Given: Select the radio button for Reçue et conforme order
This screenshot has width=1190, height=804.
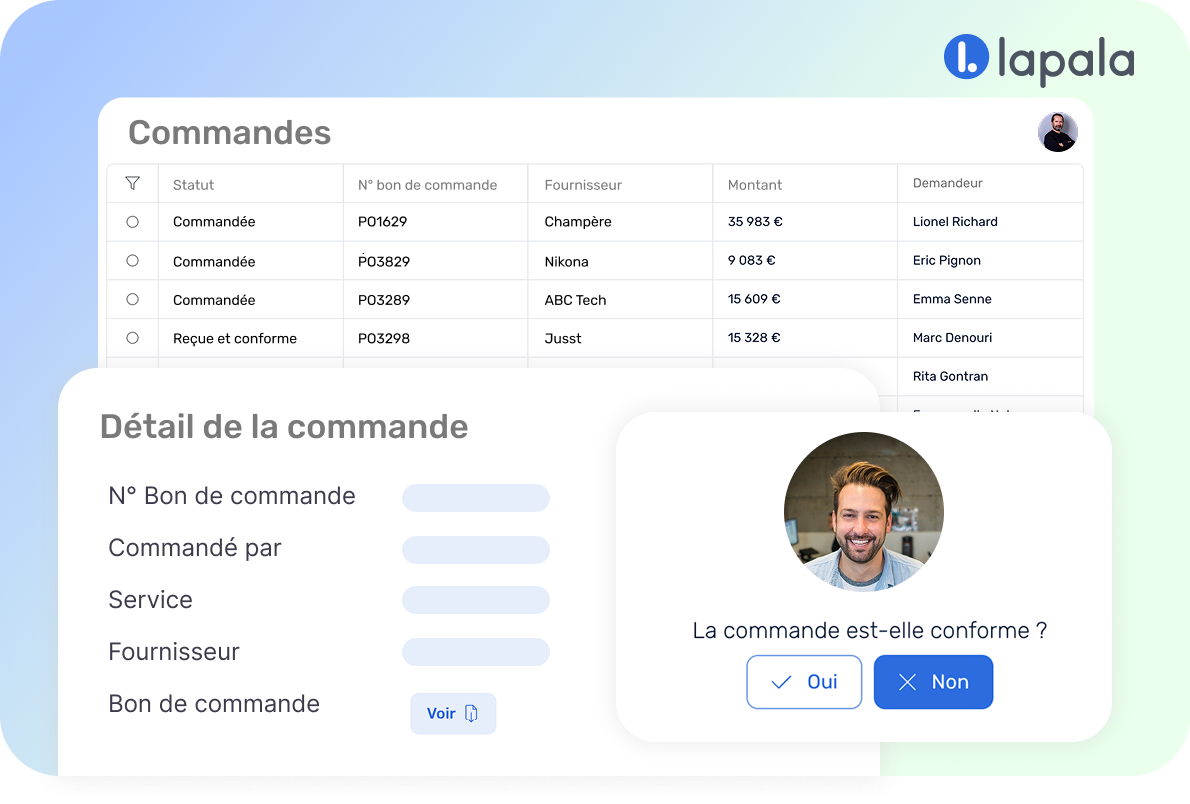Looking at the screenshot, I should click(x=132, y=338).
